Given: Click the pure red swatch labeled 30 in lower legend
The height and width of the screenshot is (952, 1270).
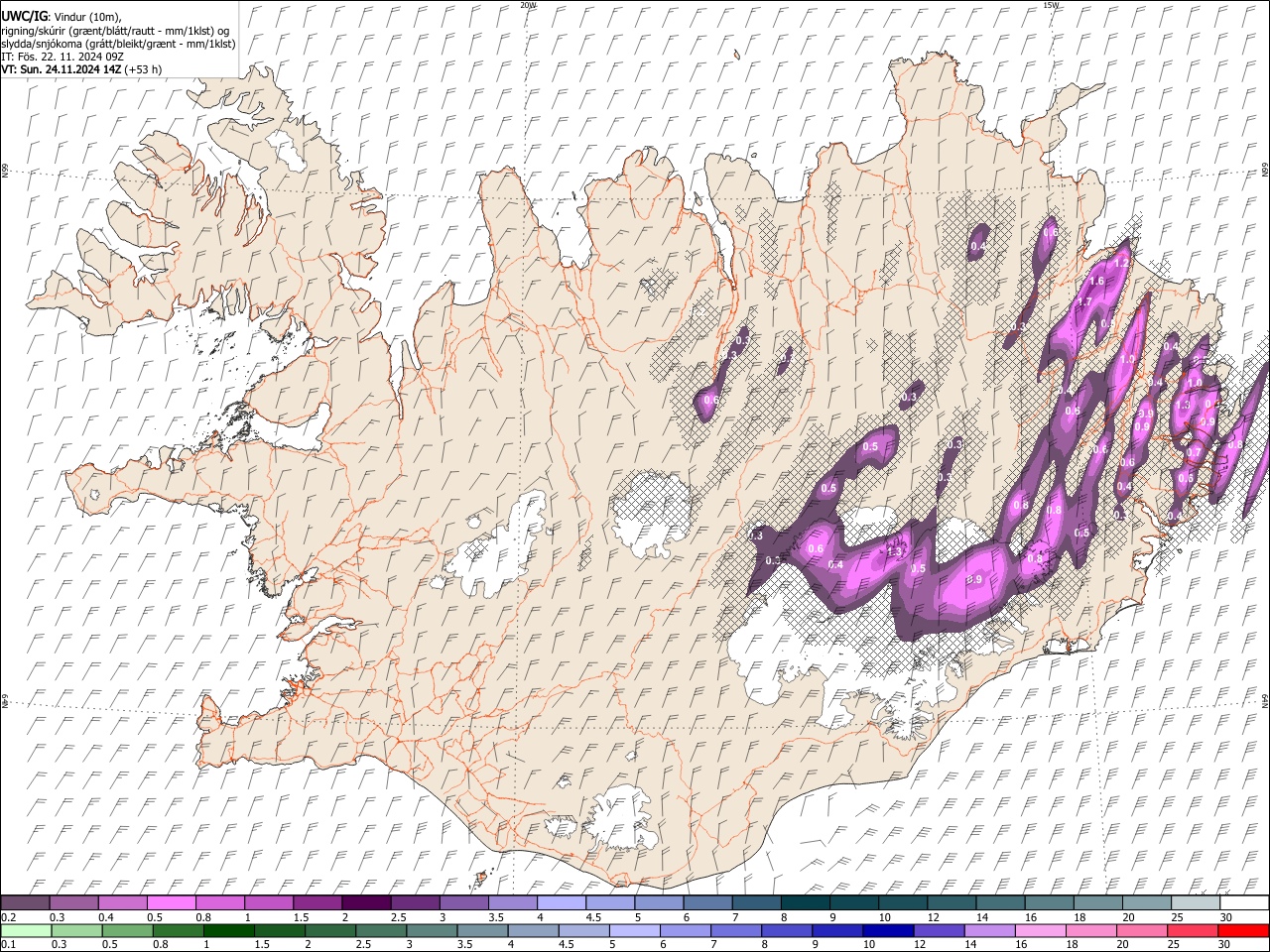Looking at the screenshot, I should click(1243, 930).
